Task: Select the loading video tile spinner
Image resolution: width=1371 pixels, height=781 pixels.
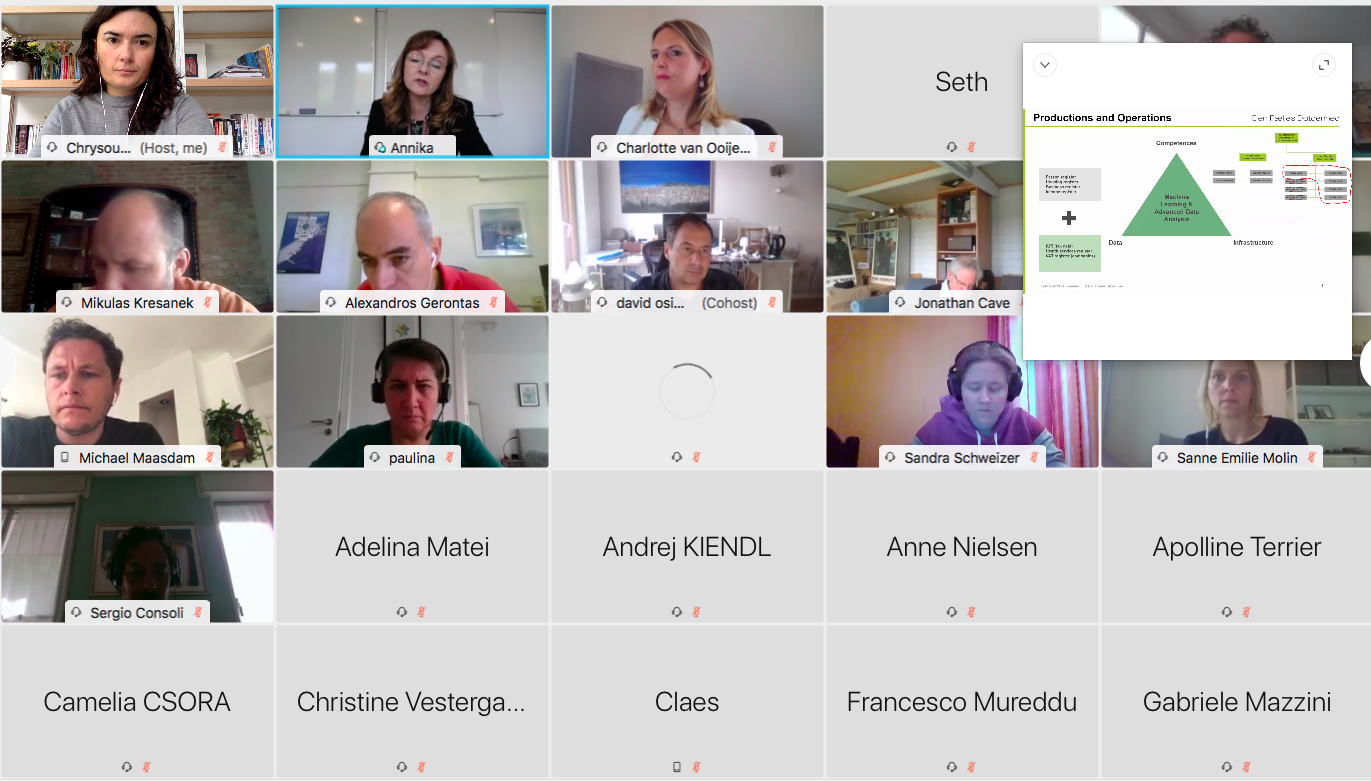Action: [x=687, y=391]
